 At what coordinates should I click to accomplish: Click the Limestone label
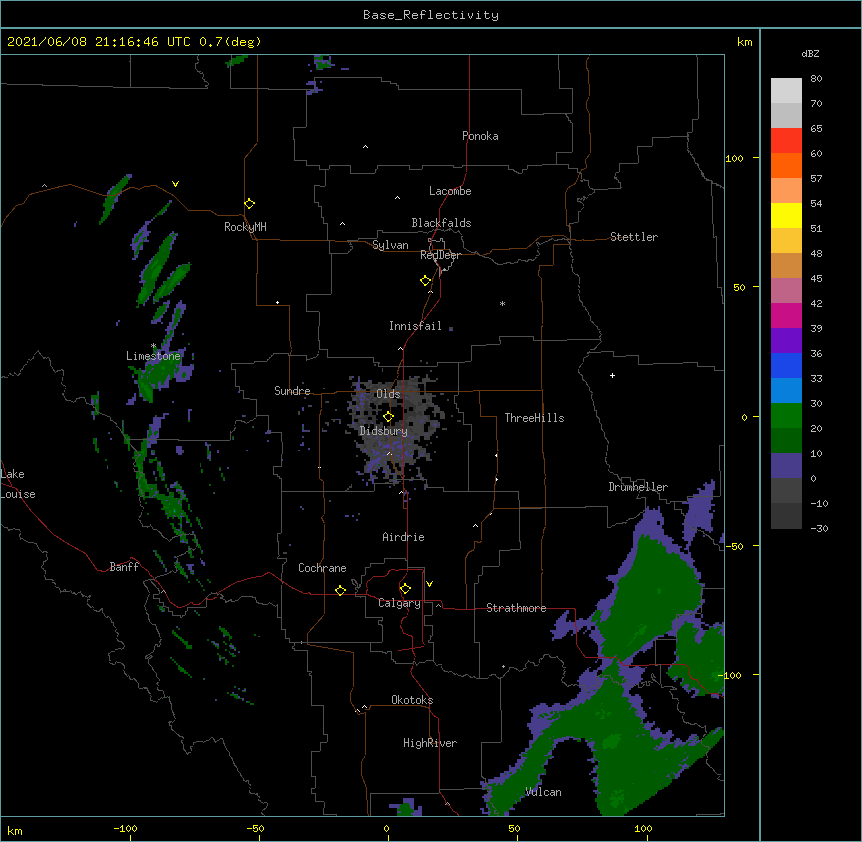point(153,356)
